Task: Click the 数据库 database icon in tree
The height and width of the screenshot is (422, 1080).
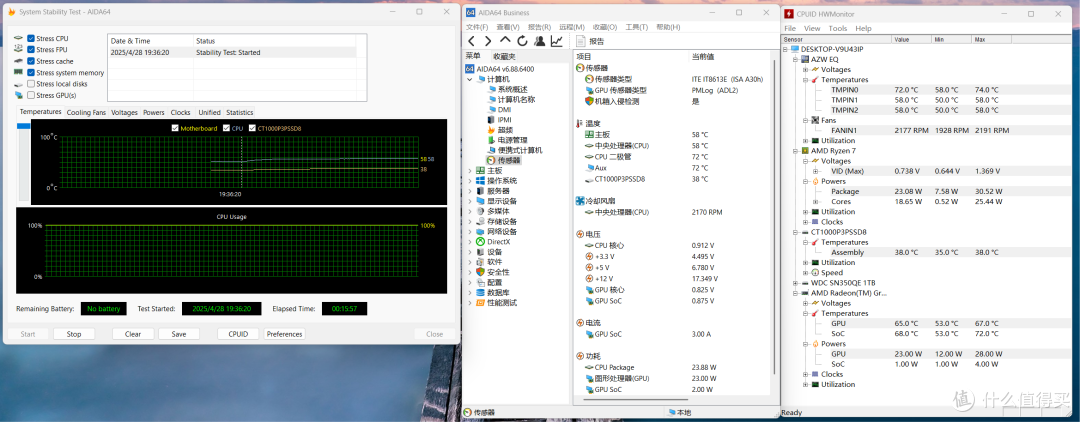Action: (481, 293)
